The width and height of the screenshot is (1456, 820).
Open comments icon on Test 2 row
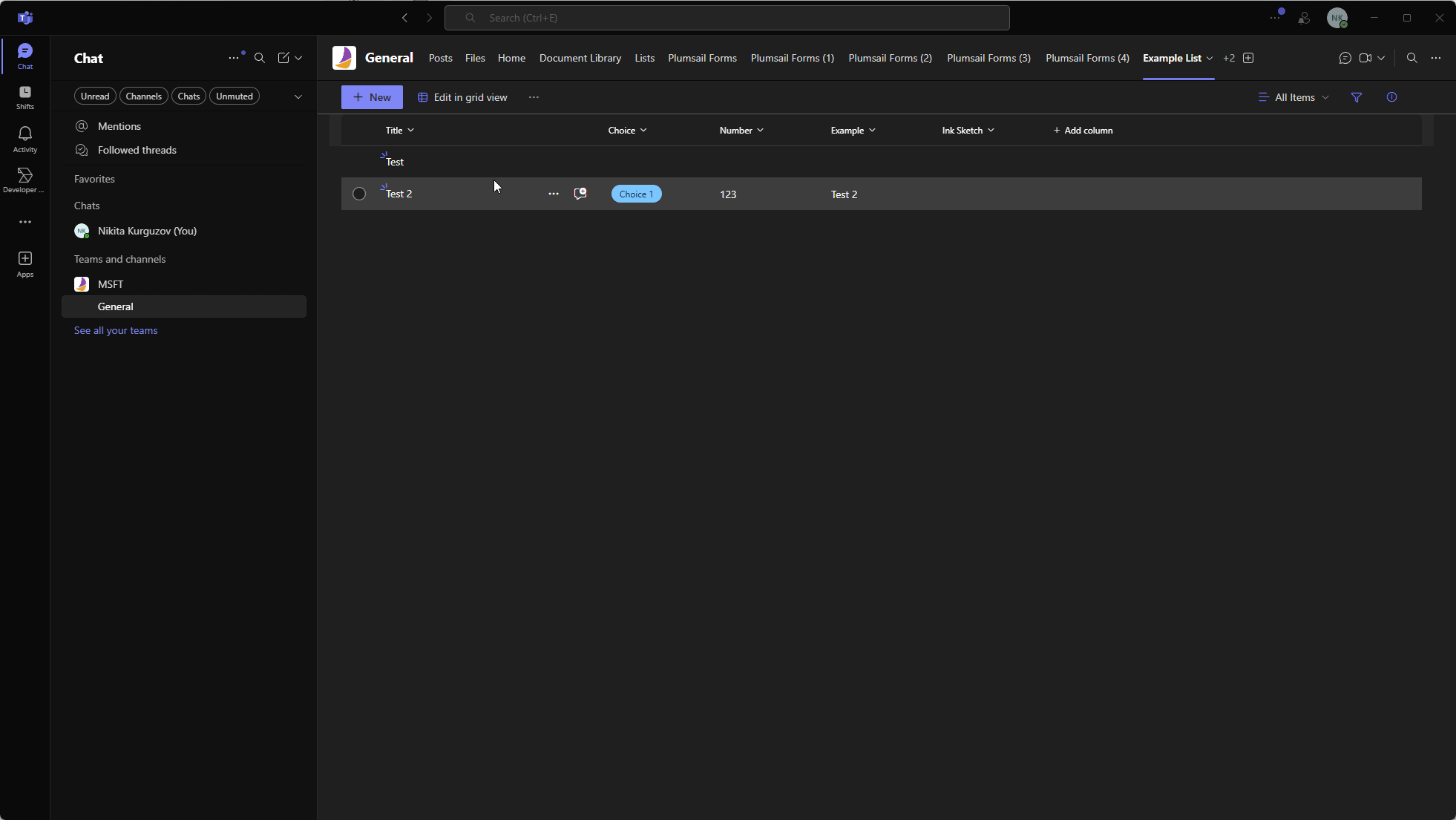(x=580, y=194)
